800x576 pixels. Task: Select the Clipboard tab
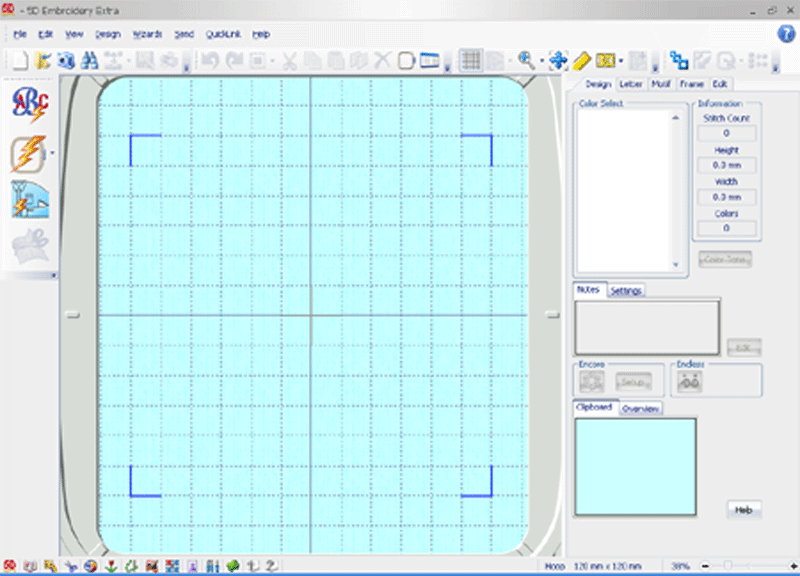(x=594, y=407)
